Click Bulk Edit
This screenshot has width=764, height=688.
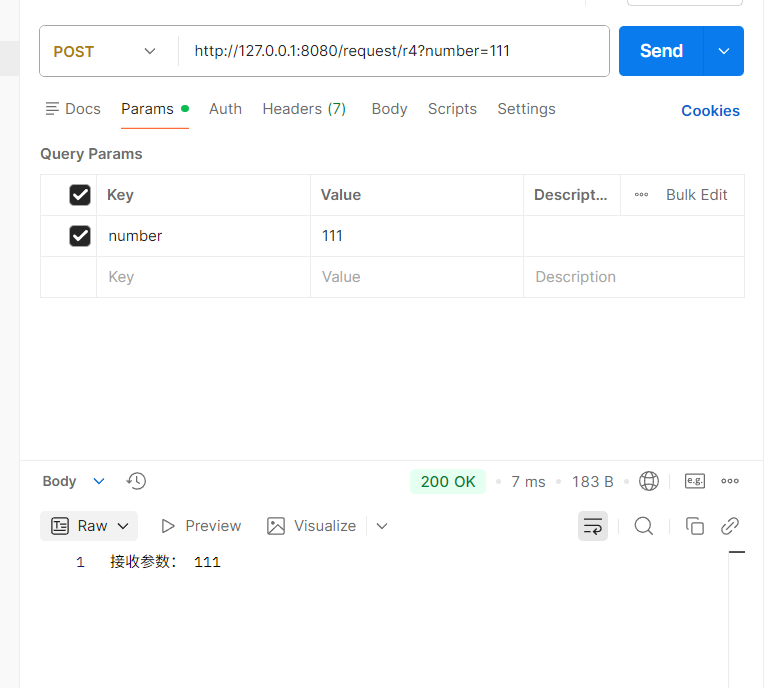pos(696,194)
